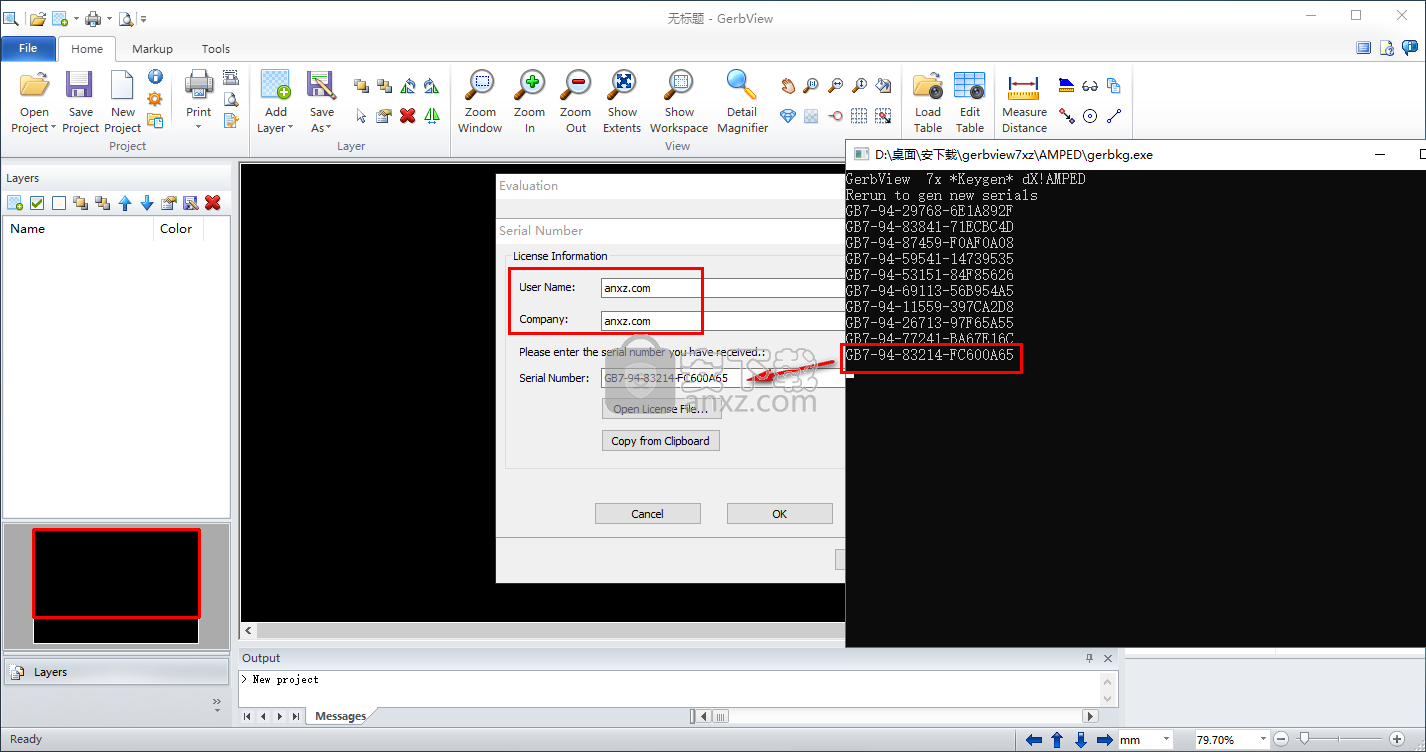
Task: Pin the Output panel
Action: [x=1089, y=658]
